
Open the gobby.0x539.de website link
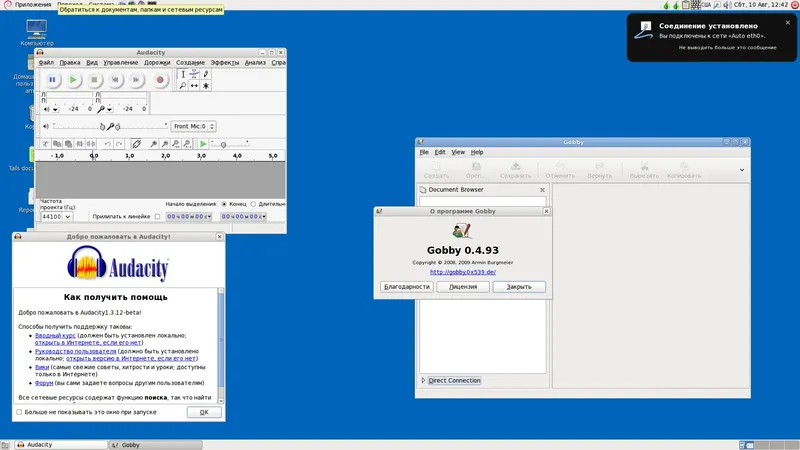coord(463,272)
